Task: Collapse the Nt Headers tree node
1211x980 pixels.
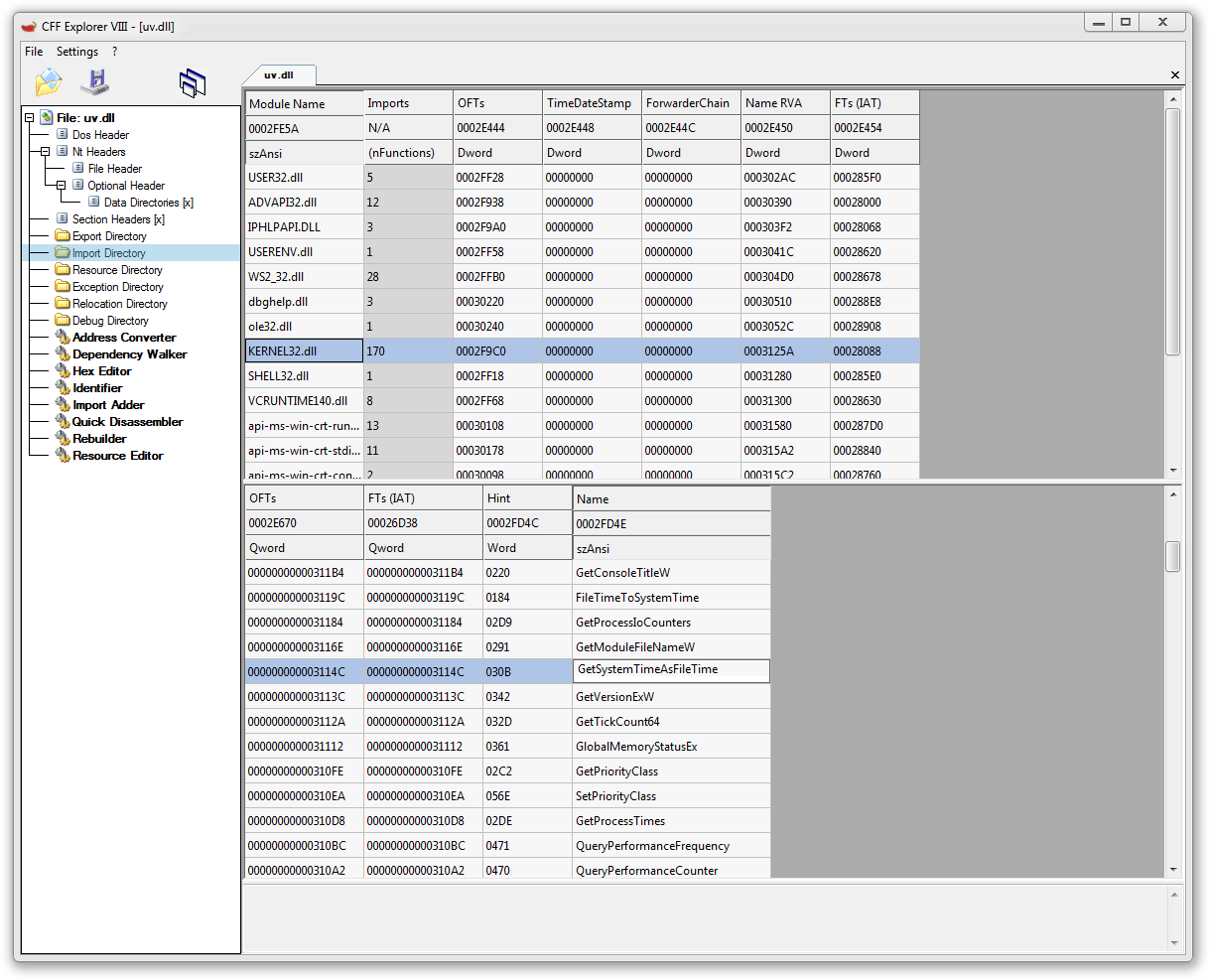Action: (x=45, y=151)
